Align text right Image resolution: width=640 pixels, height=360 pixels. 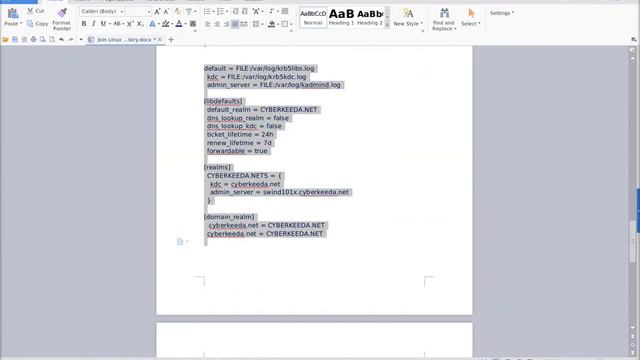click(x=226, y=24)
